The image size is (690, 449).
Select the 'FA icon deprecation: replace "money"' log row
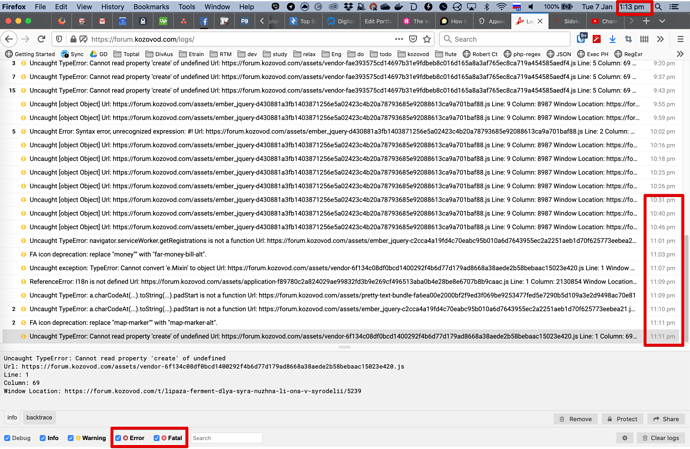pyautogui.click(x=341, y=254)
